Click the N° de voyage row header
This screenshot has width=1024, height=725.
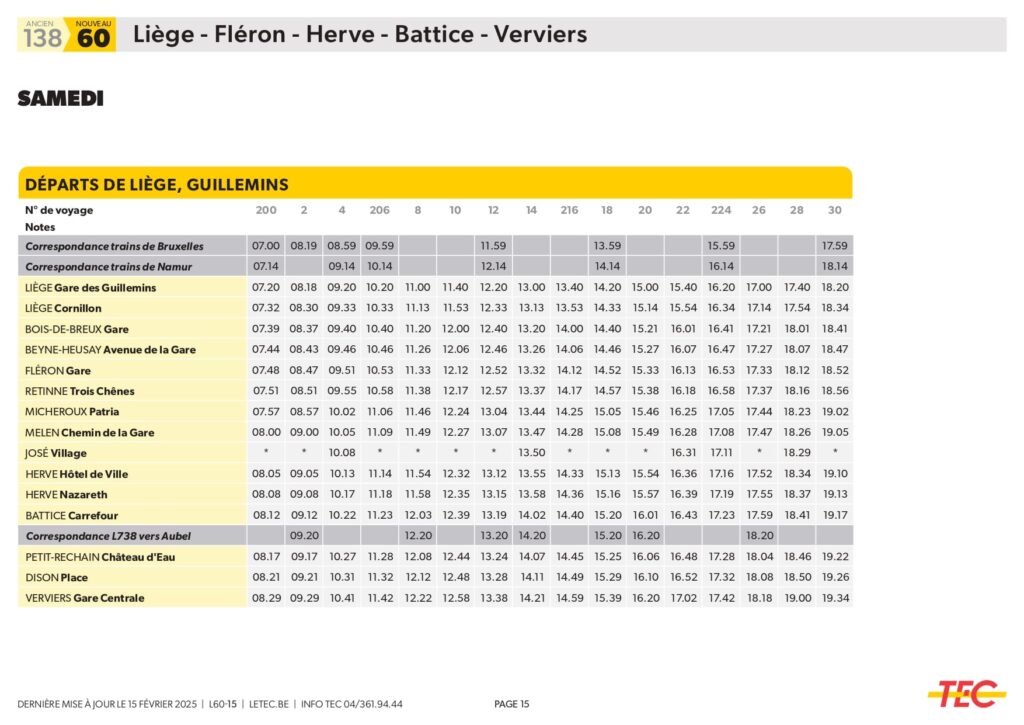pos(59,210)
